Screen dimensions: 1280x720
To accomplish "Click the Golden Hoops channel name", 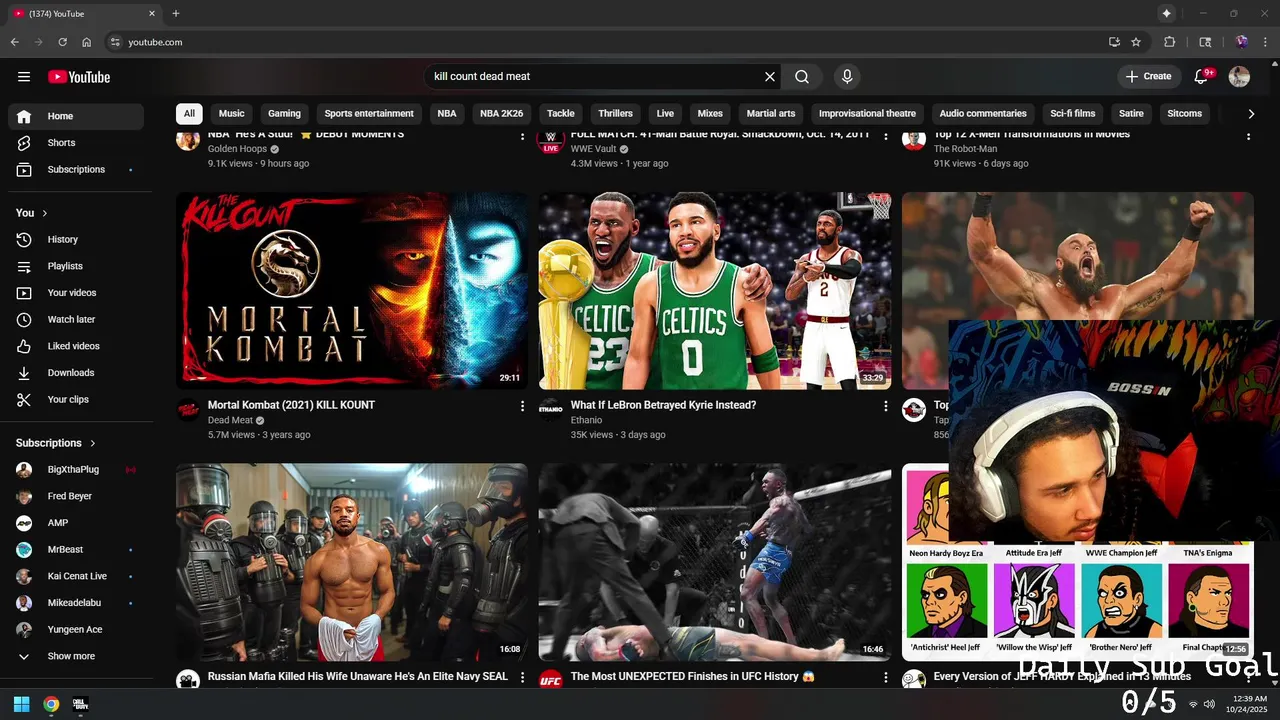I will [x=237, y=149].
